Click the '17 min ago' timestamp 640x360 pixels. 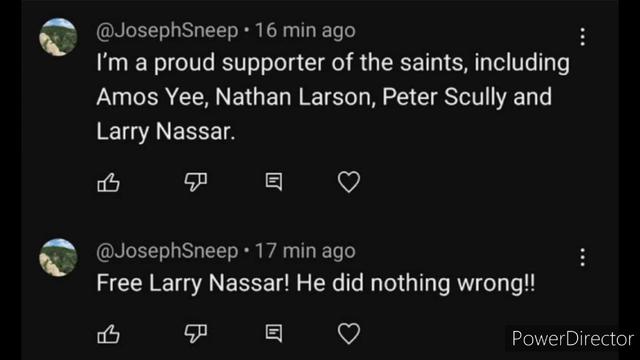point(305,251)
